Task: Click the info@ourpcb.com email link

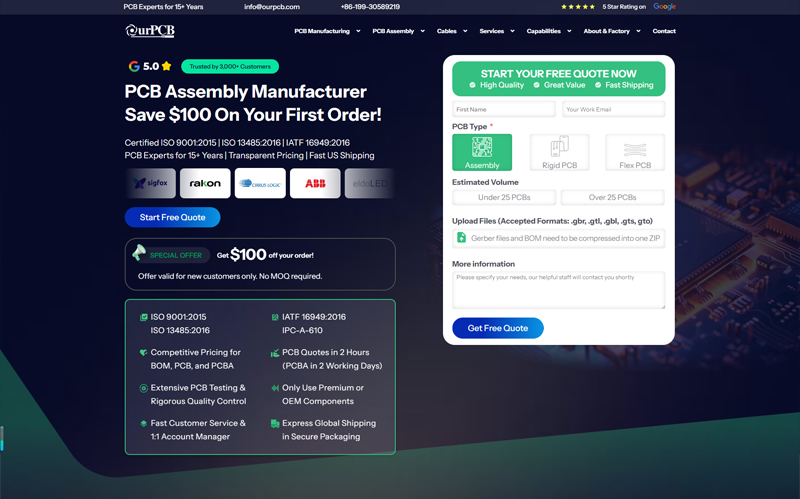Action: tap(272, 7)
